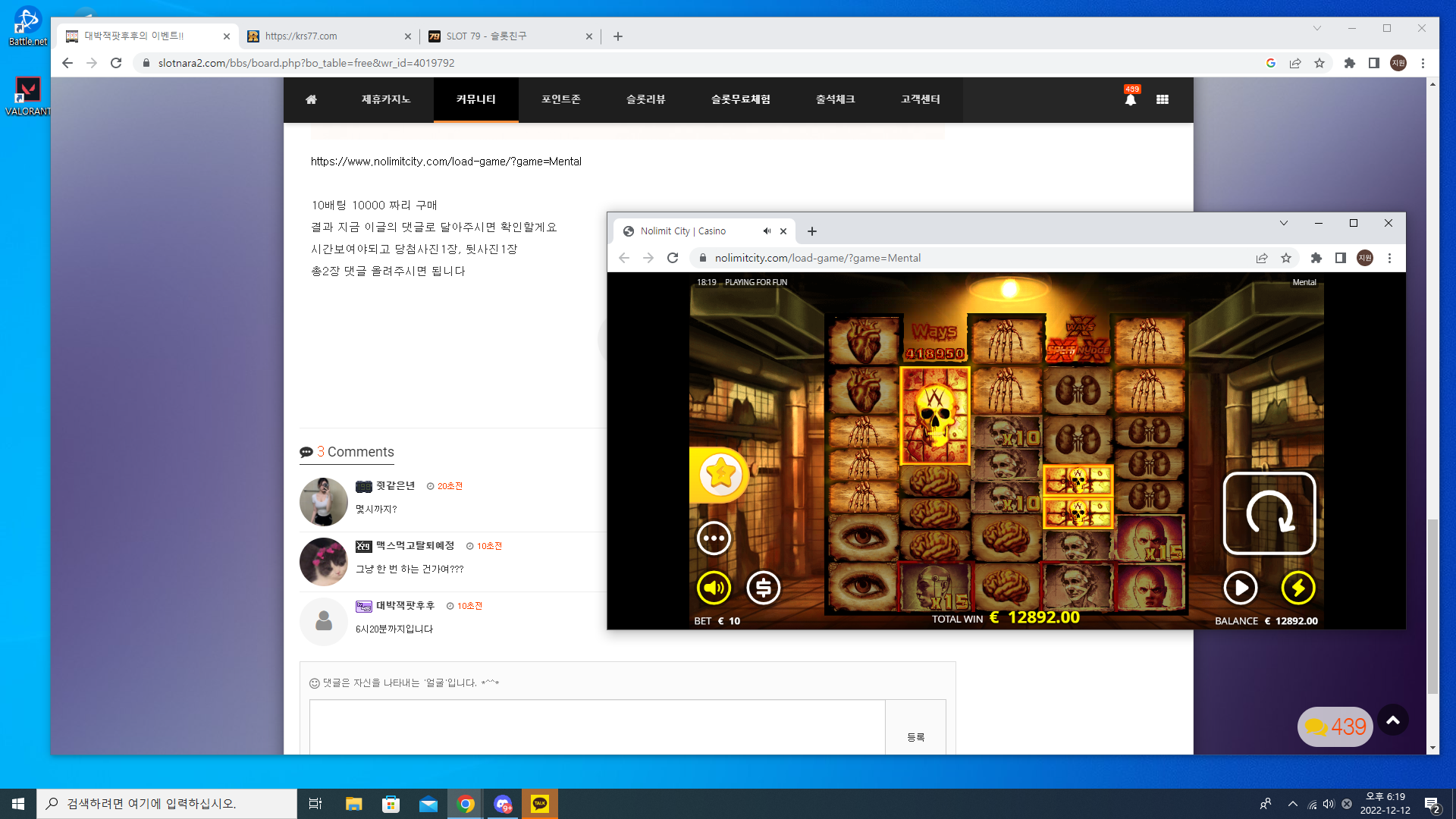This screenshot has height=819, width=1456.
Task: Open 제휴카지노 navigation menu
Action: point(386,99)
